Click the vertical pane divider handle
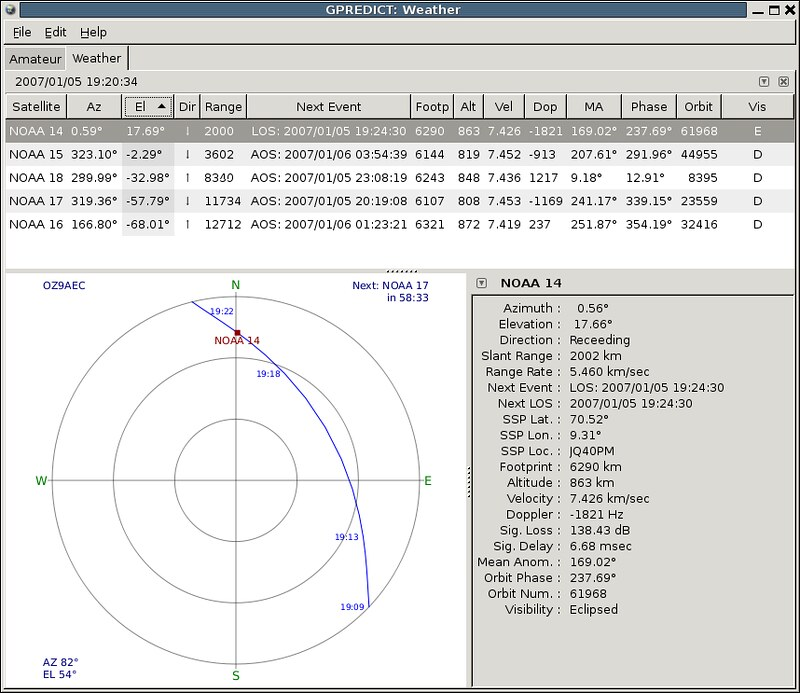This screenshot has height=693, width=800. pyautogui.click(x=469, y=481)
